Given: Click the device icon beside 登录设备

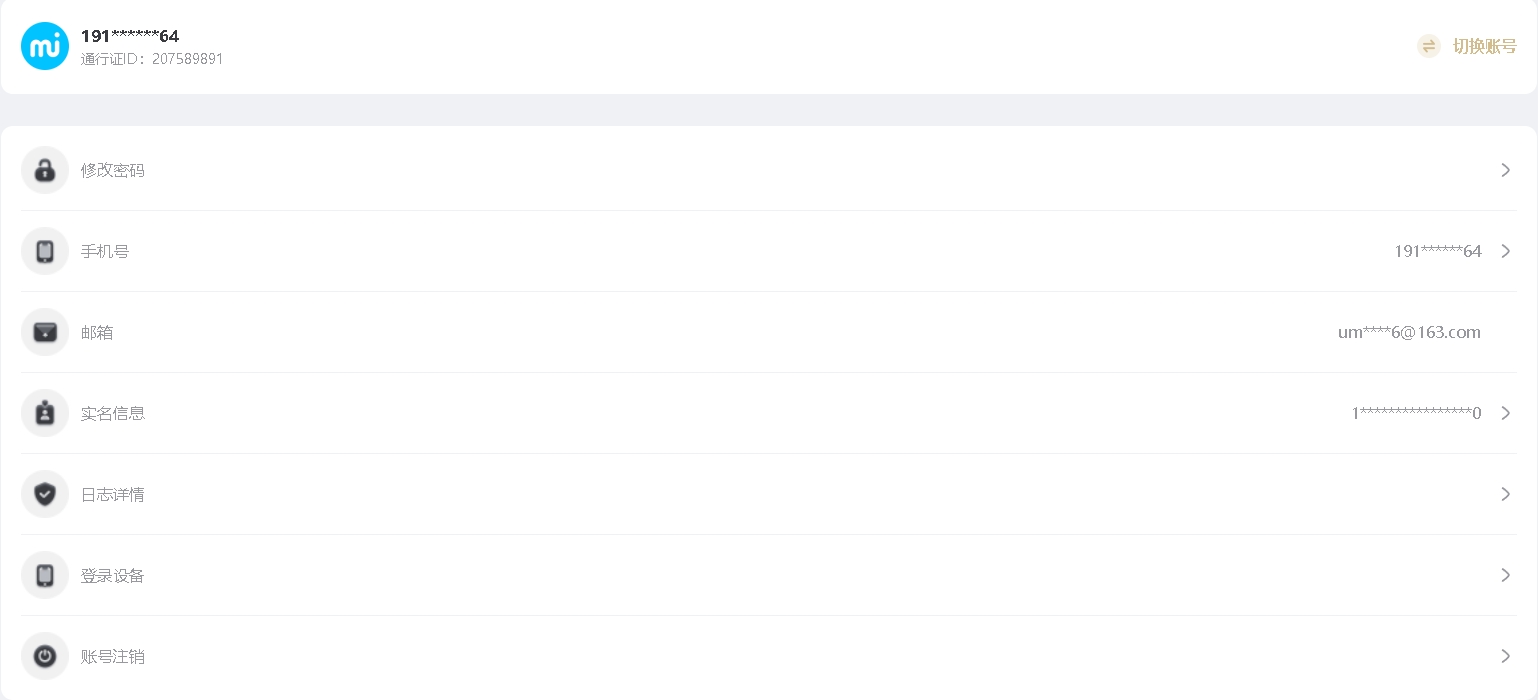Looking at the screenshot, I should 45,575.
